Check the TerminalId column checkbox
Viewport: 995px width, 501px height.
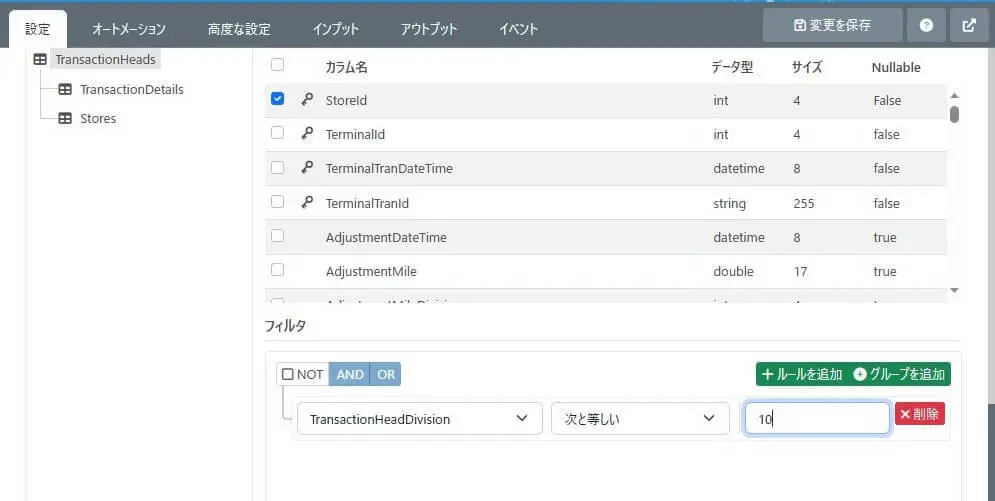(x=277, y=133)
